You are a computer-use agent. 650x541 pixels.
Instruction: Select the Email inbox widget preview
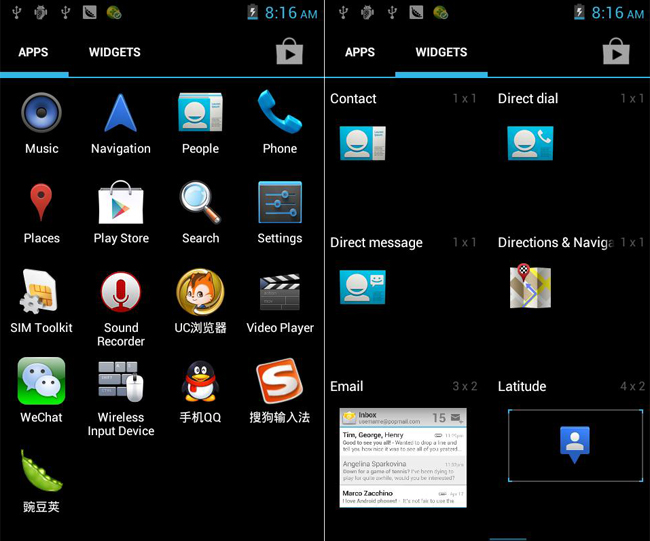point(403,458)
